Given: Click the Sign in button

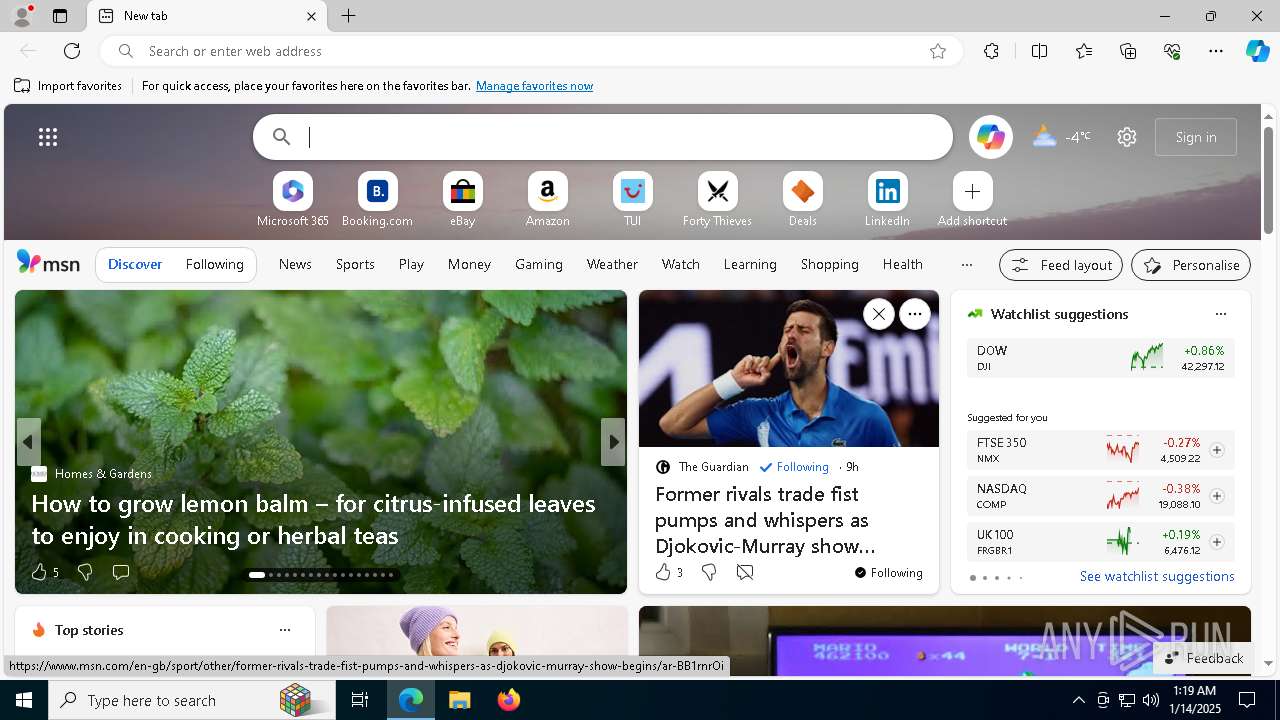Looking at the screenshot, I should 1196,137.
